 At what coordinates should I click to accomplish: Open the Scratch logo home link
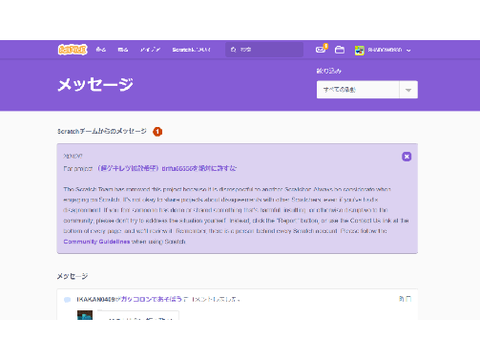(x=73, y=50)
